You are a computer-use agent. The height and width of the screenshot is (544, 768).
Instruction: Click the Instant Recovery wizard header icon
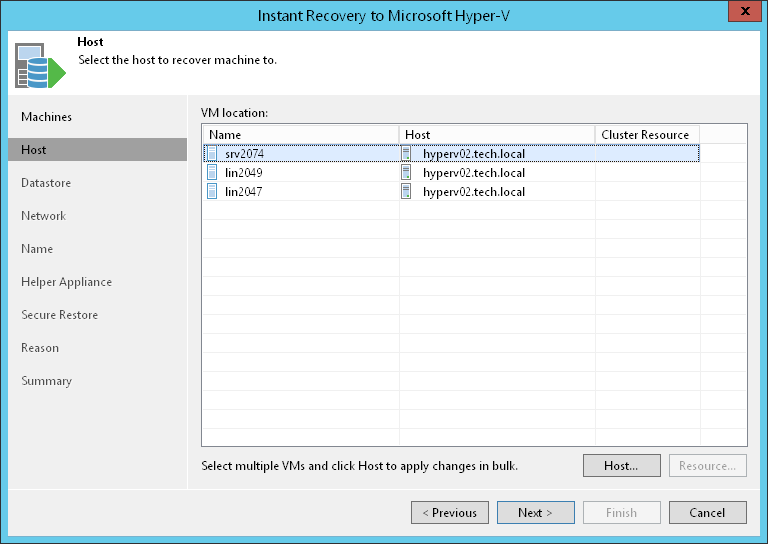[40, 66]
